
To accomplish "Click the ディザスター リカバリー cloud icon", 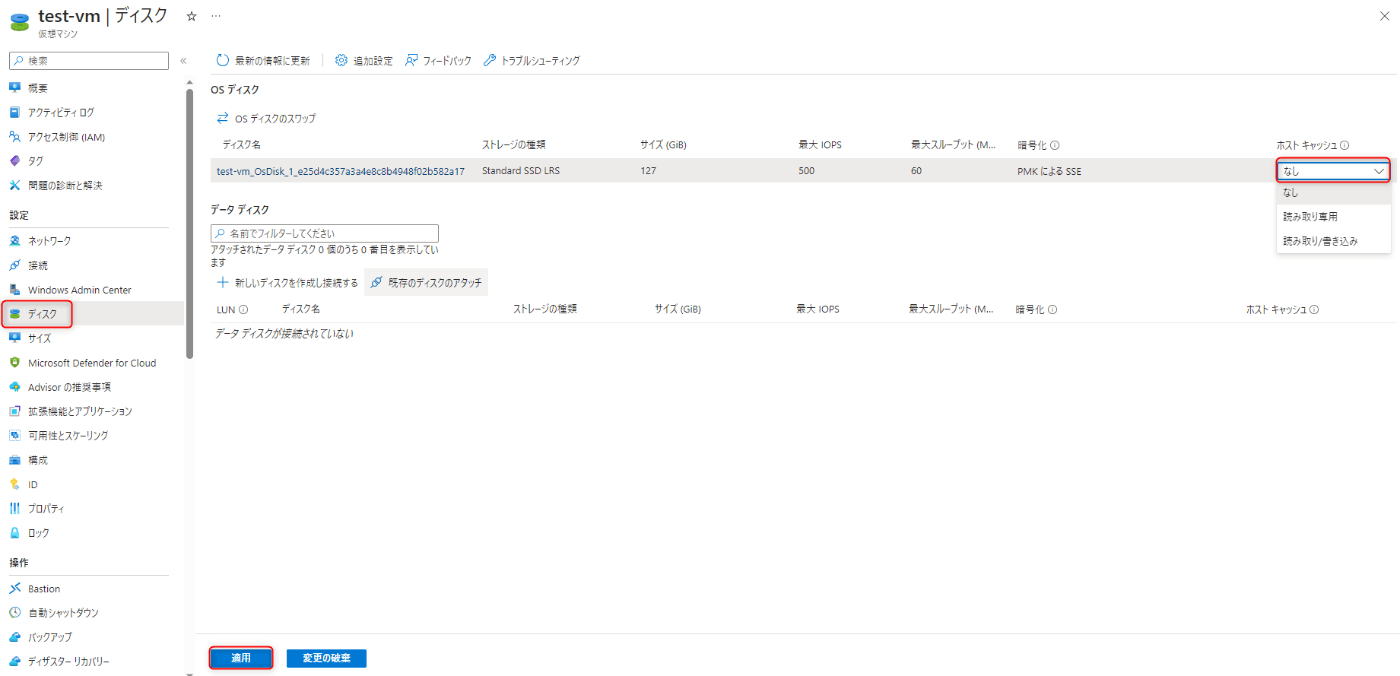I will coord(15,661).
